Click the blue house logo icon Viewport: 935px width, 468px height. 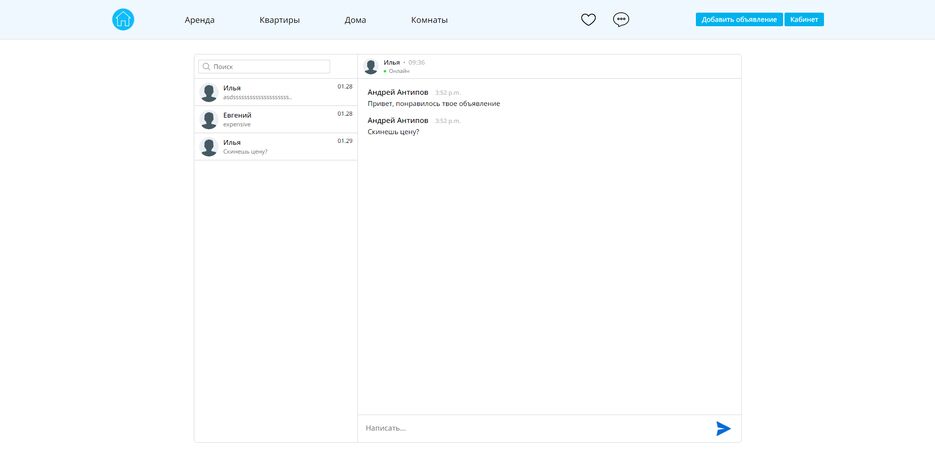click(x=123, y=20)
